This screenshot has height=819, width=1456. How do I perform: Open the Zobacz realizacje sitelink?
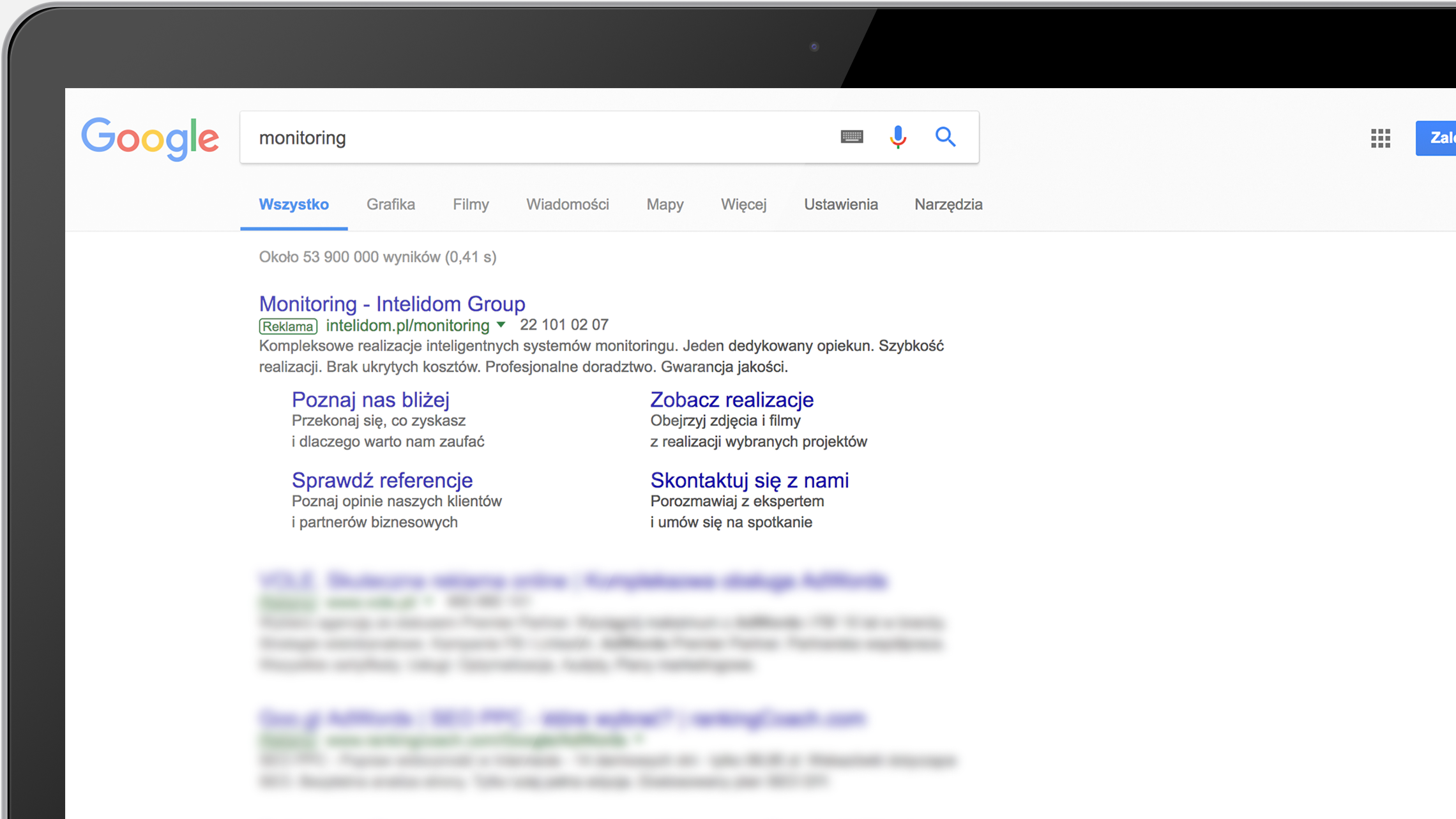click(x=731, y=400)
